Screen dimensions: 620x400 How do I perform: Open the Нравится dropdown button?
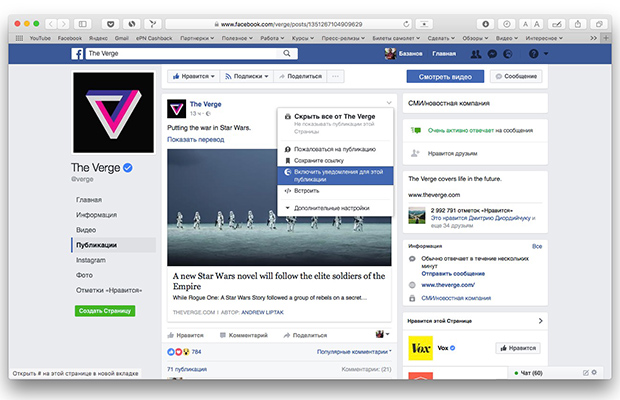coord(194,76)
